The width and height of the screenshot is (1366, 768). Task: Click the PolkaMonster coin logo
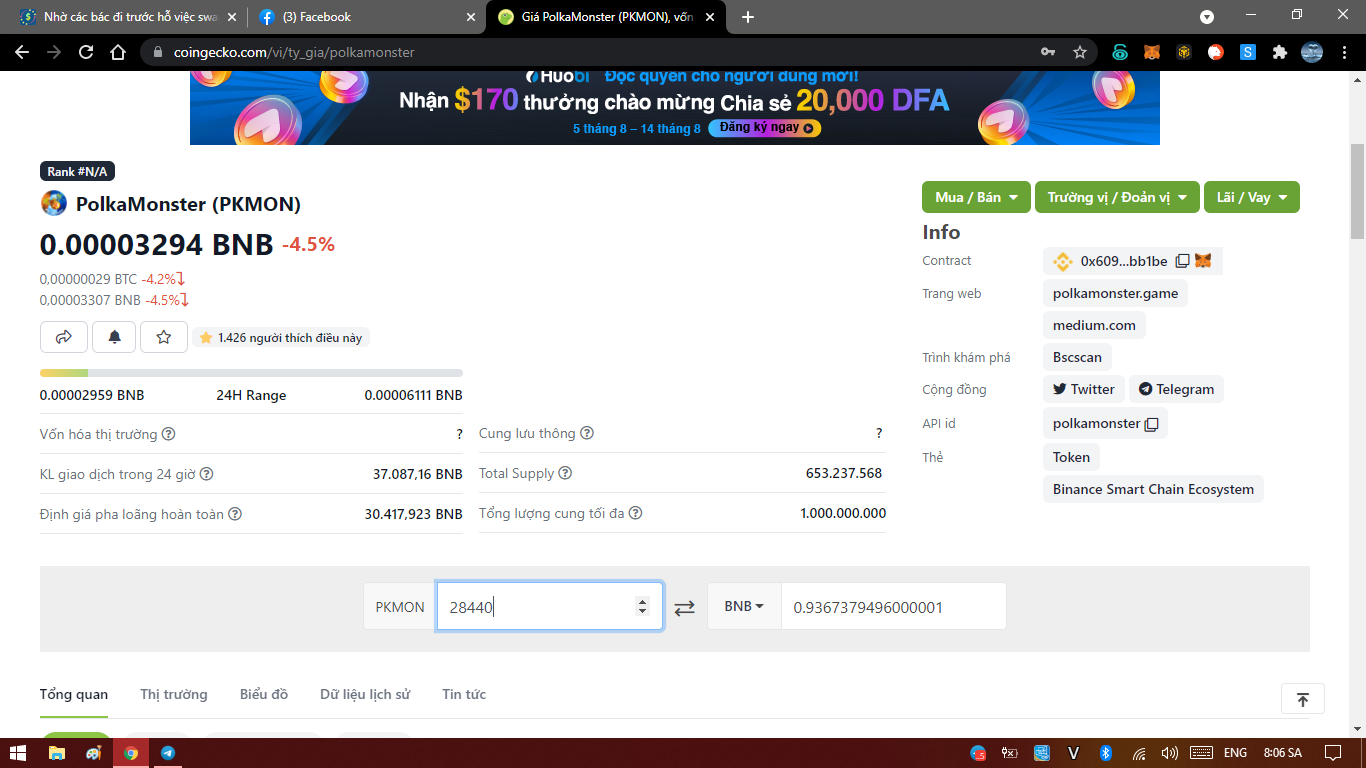click(x=53, y=204)
